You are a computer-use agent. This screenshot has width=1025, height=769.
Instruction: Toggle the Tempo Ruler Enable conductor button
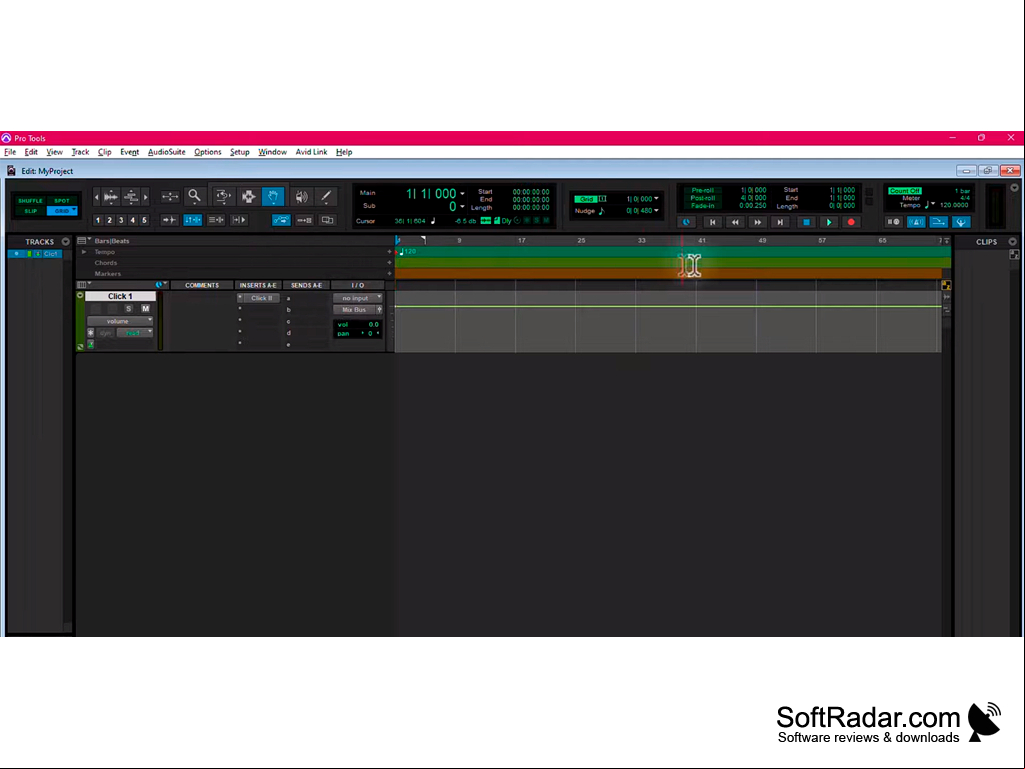point(961,222)
